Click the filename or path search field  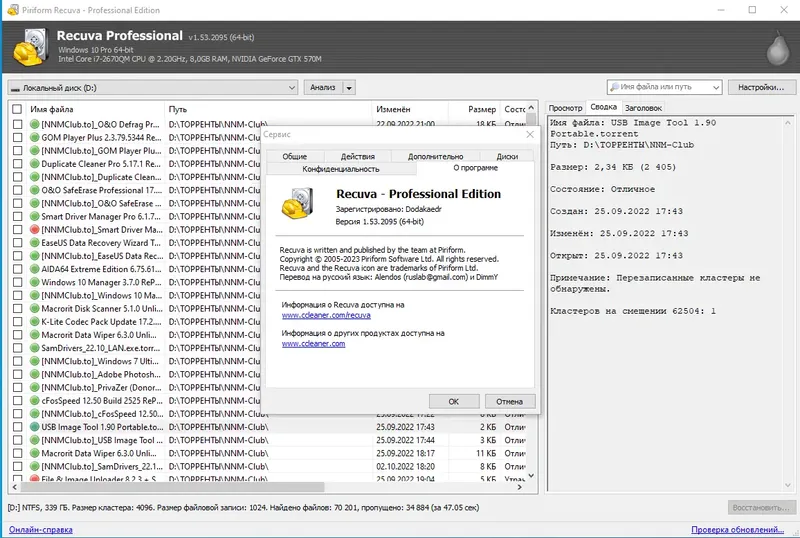pyautogui.click(x=664, y=87)
